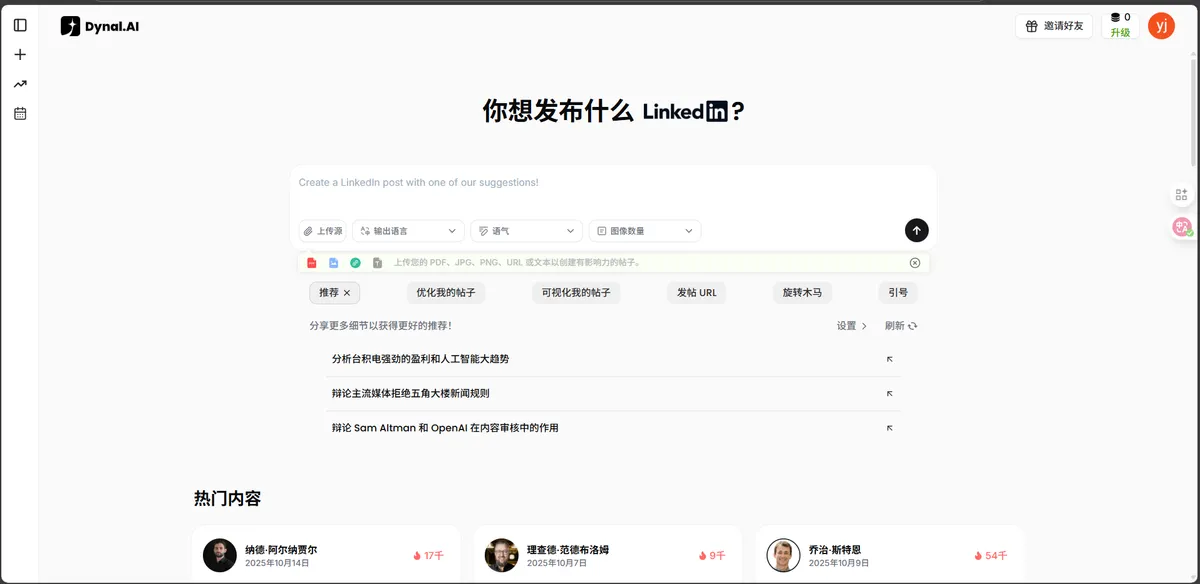Open the 输出语言 dropdown
This screenshot has height=584, width=1200.
click(x=406, y=230)
